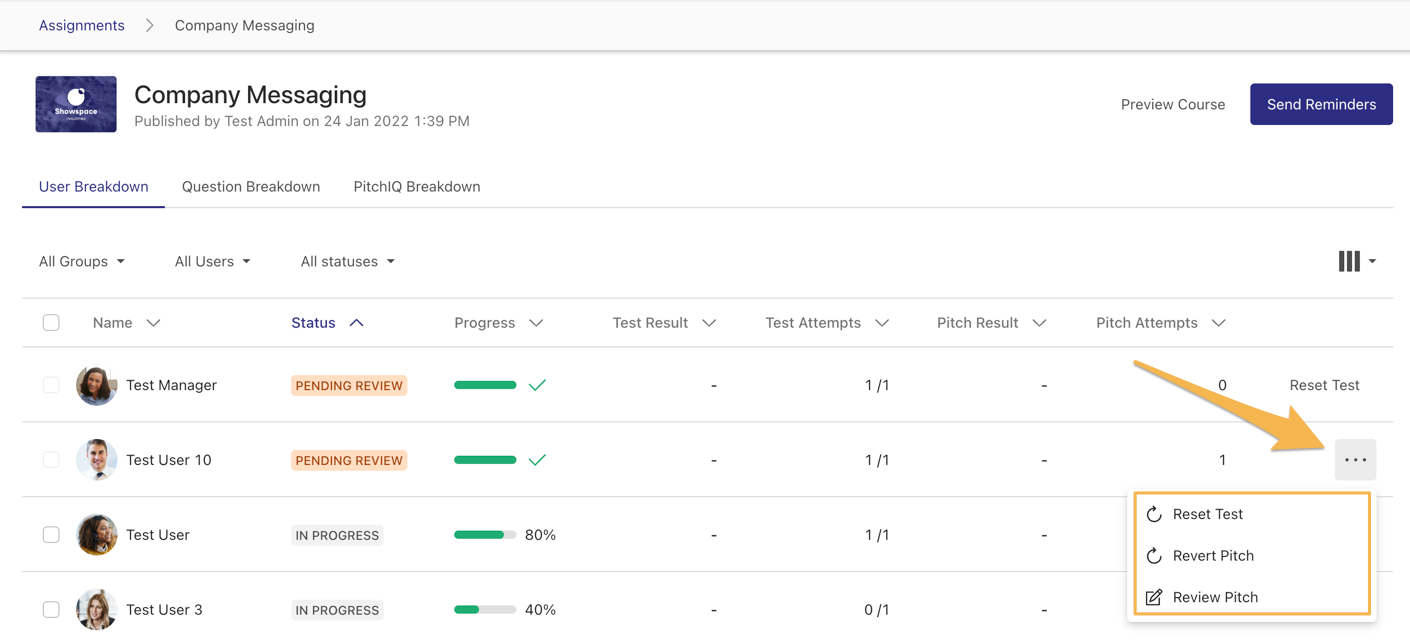
Task: Click Test User 10's avatar photo
Action: pyautogui.click(x=97, y=460)
